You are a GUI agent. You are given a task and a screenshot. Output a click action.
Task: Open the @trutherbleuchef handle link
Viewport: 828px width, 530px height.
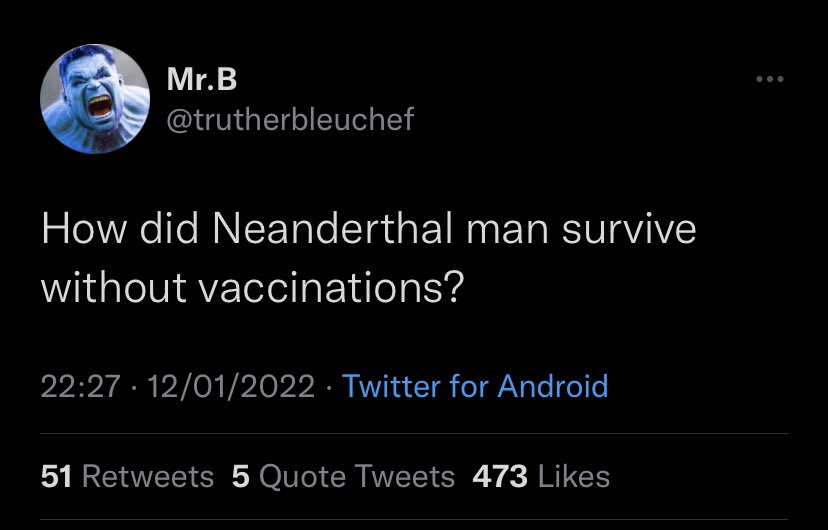pyautogui.click(x=290, y=119)
